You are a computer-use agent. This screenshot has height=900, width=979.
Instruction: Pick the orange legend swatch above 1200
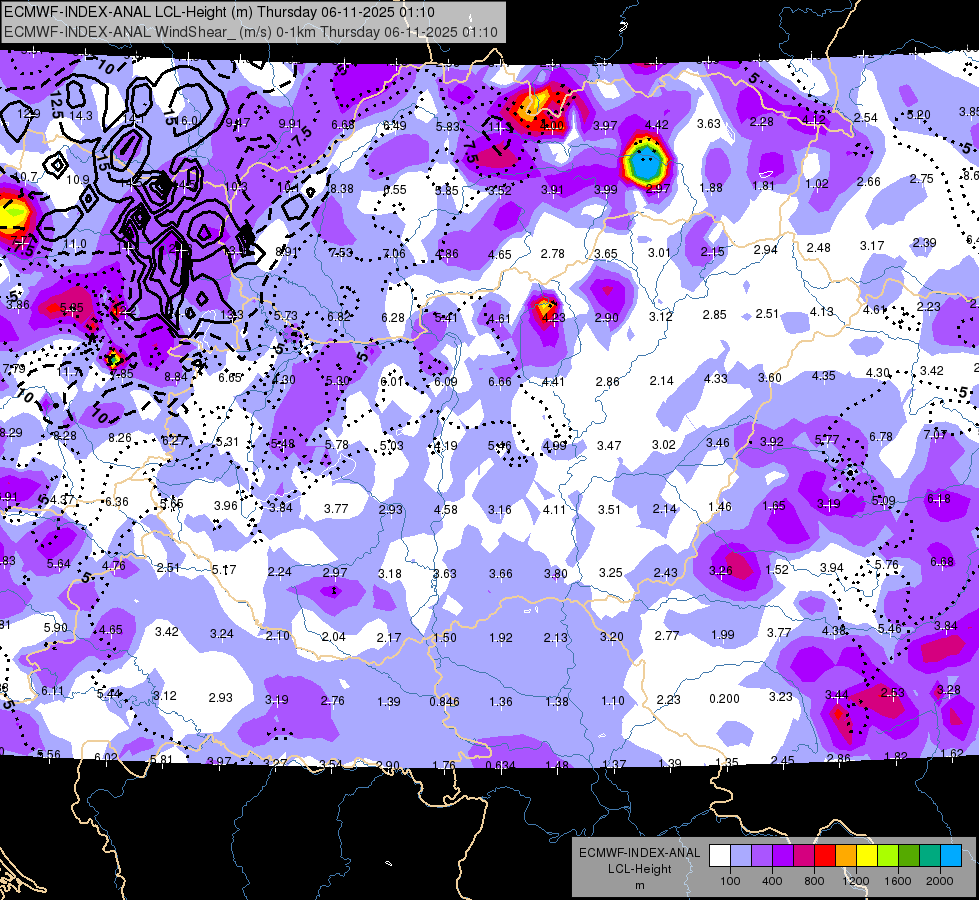846,856
